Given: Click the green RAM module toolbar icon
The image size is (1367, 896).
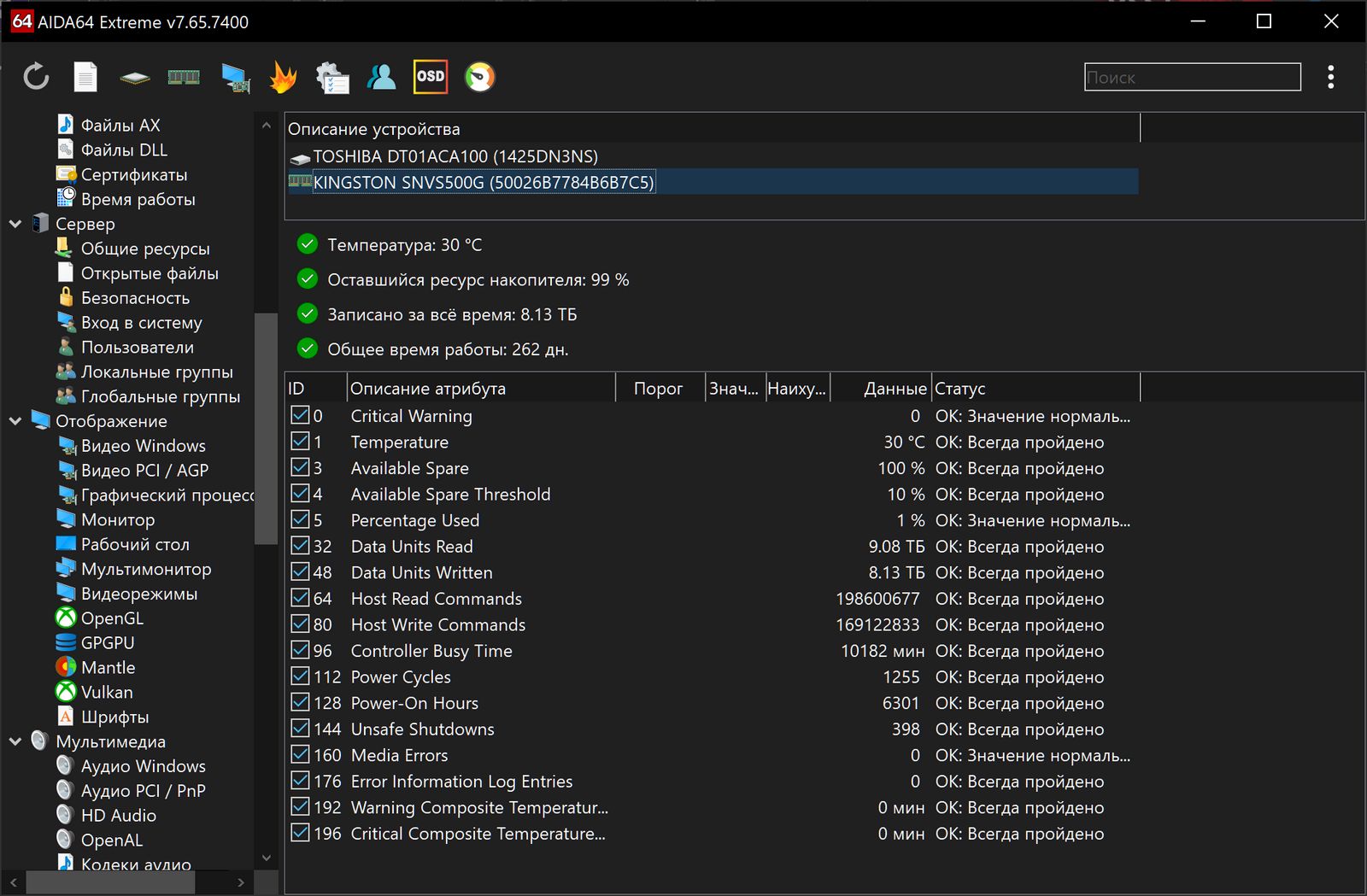Looking at the screenshot, I should [x=184, y=77].
